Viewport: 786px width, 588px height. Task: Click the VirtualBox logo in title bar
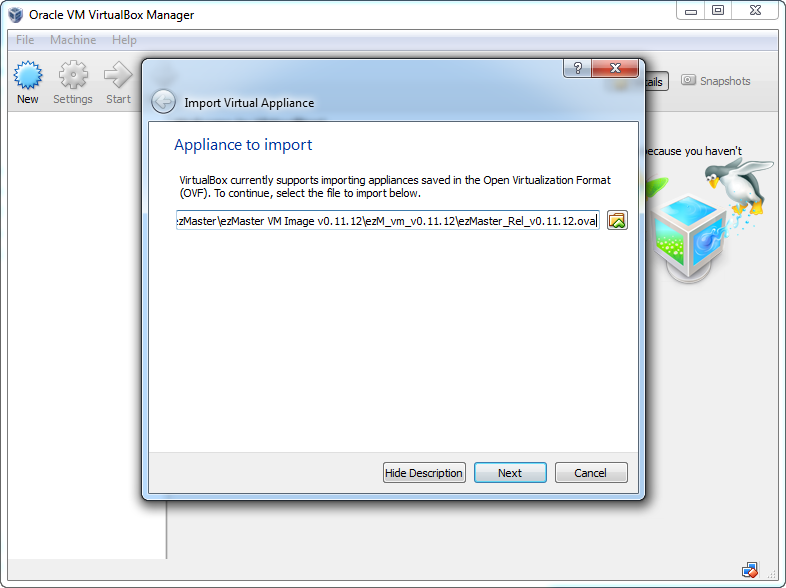tap(16, 15)
